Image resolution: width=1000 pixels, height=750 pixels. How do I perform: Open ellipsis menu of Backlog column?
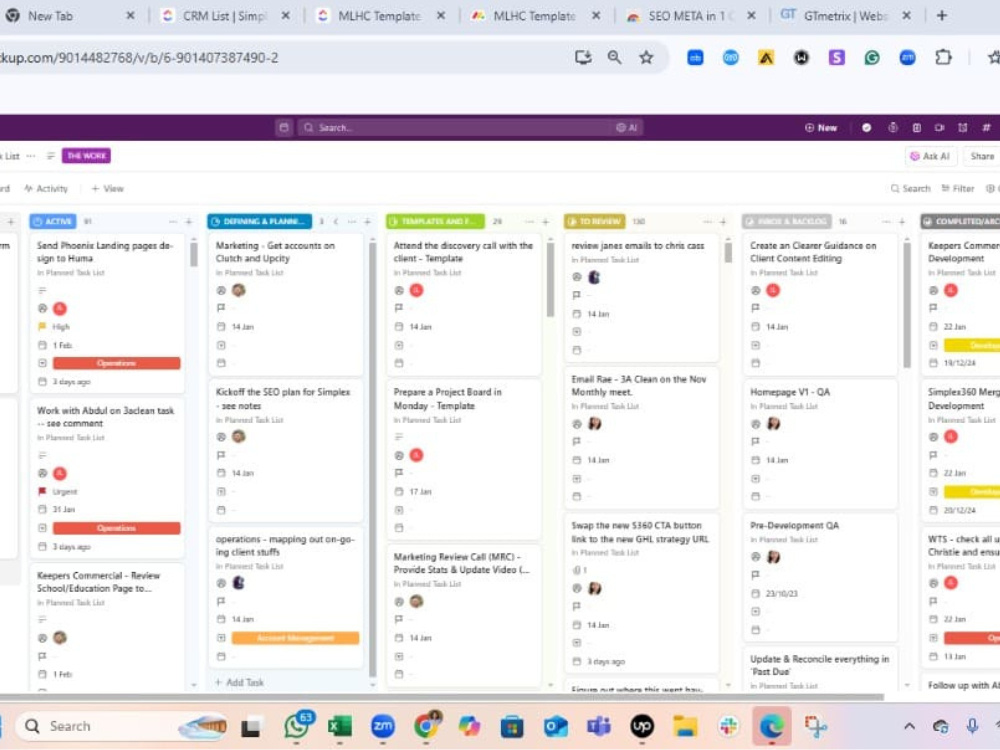point(886,221)
